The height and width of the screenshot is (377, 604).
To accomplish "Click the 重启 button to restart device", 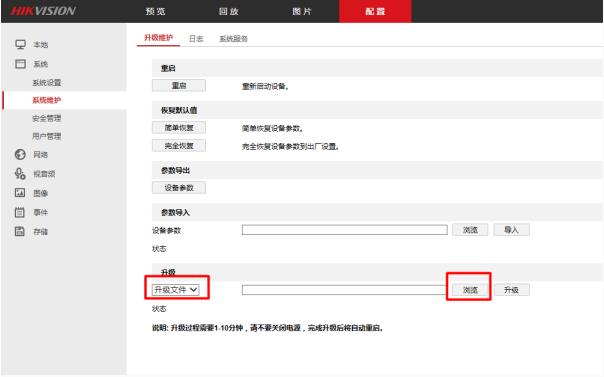I will (179, 85).
